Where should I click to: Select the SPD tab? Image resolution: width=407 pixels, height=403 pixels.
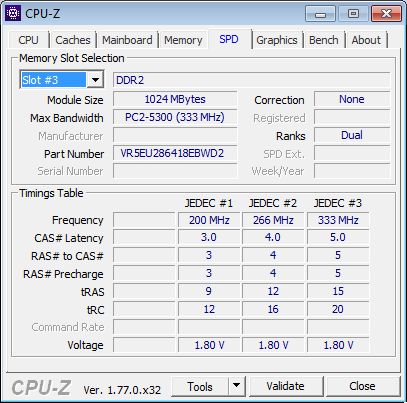click(x=229, y=39)
